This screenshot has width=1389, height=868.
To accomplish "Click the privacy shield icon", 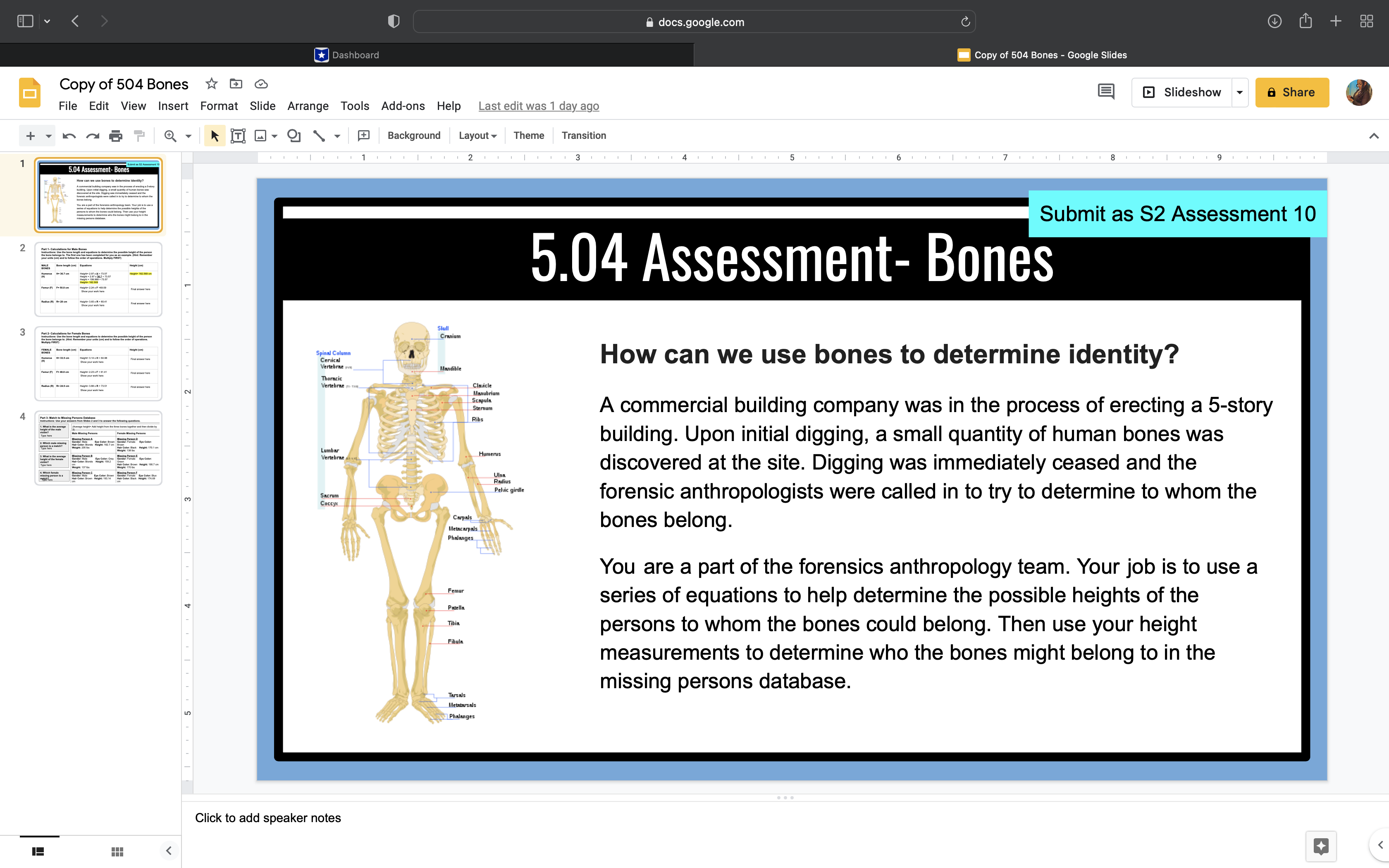I will pos(394,21).
